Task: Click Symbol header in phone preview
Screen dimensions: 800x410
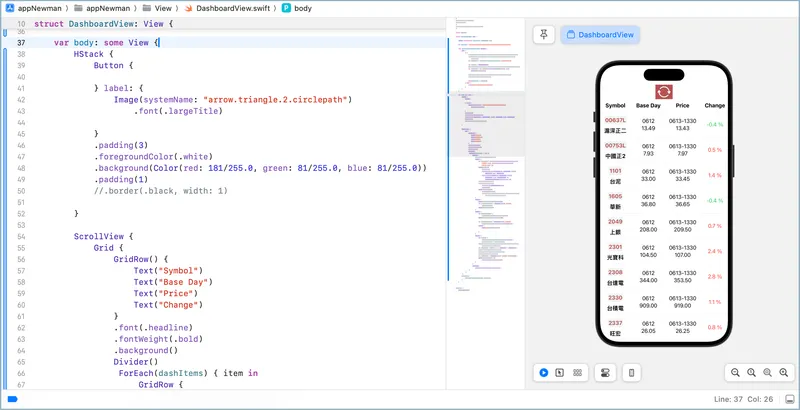Action: tap(615, 106)
